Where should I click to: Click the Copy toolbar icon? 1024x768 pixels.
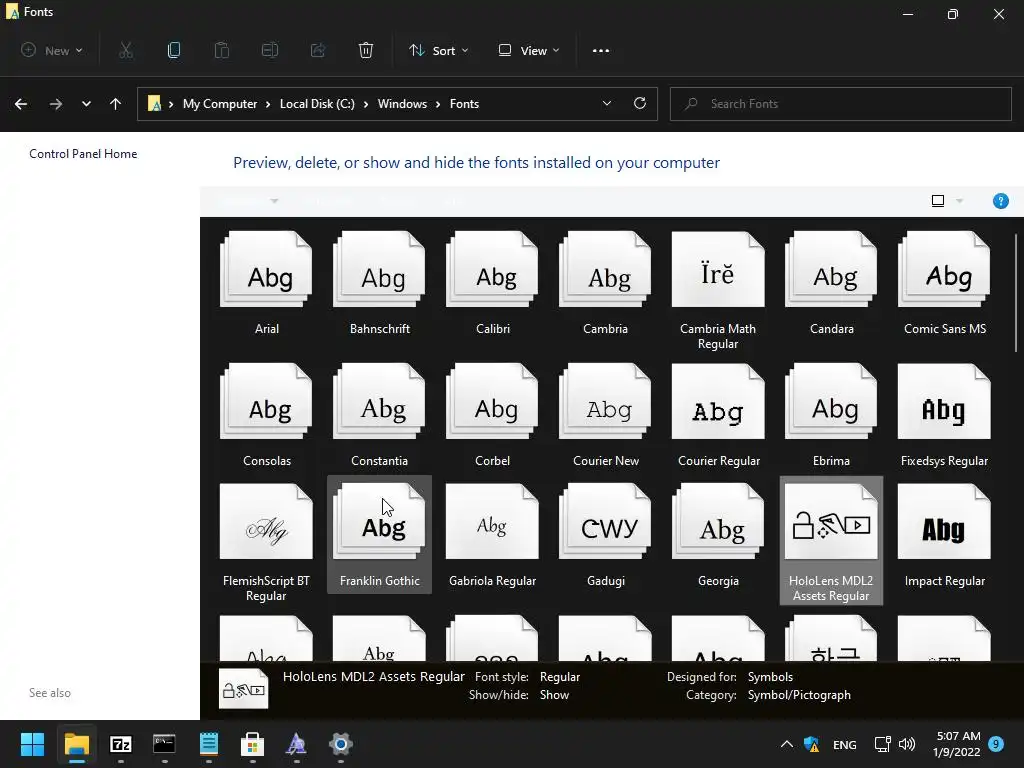(174, 50)
